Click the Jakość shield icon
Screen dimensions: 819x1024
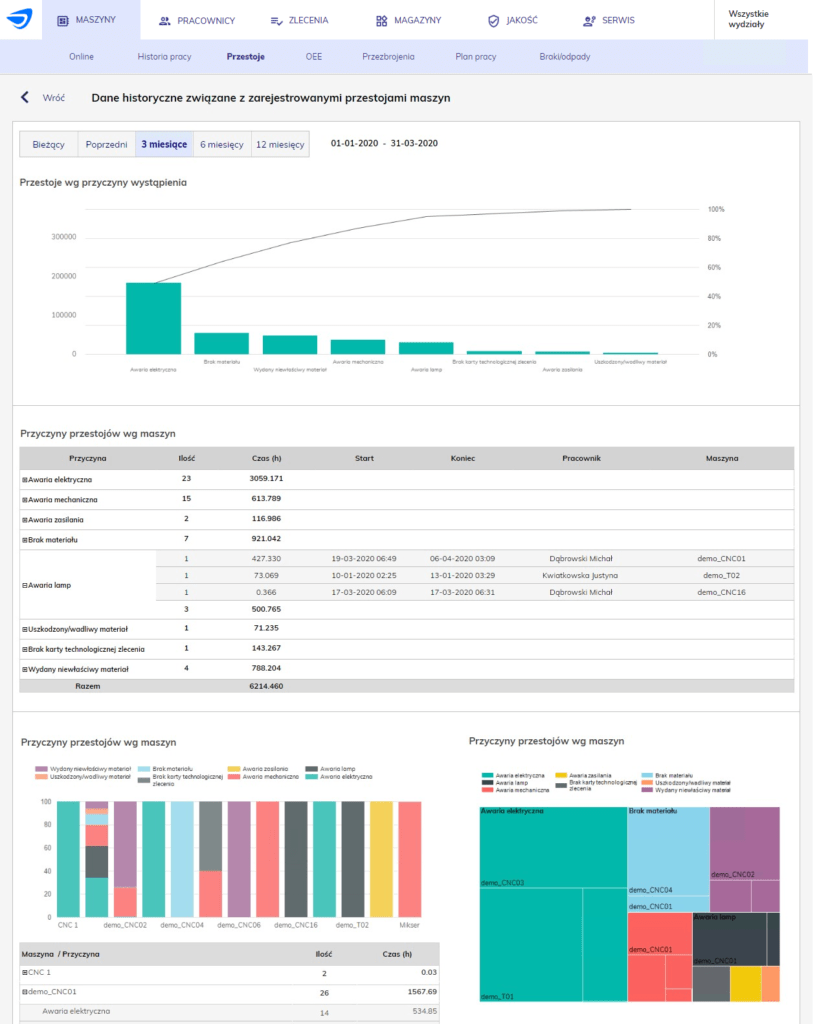tap(493, 20)
